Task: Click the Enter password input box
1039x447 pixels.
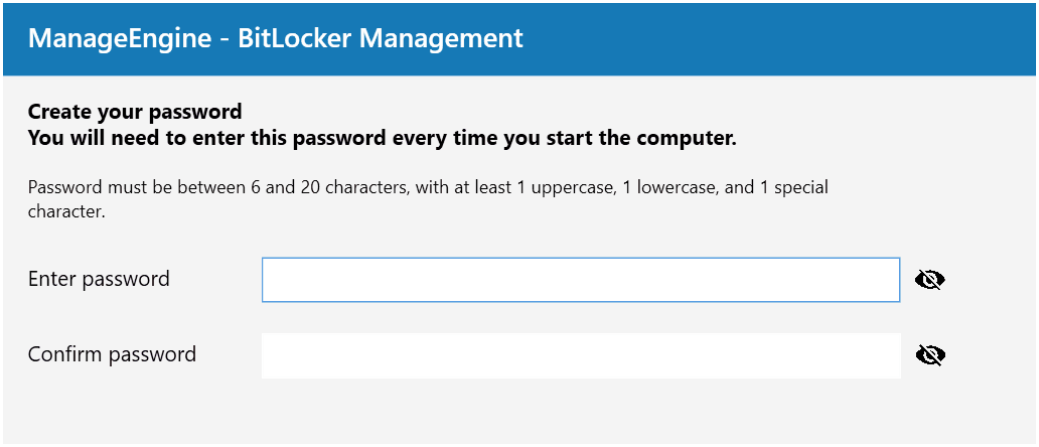Action: 580,280
